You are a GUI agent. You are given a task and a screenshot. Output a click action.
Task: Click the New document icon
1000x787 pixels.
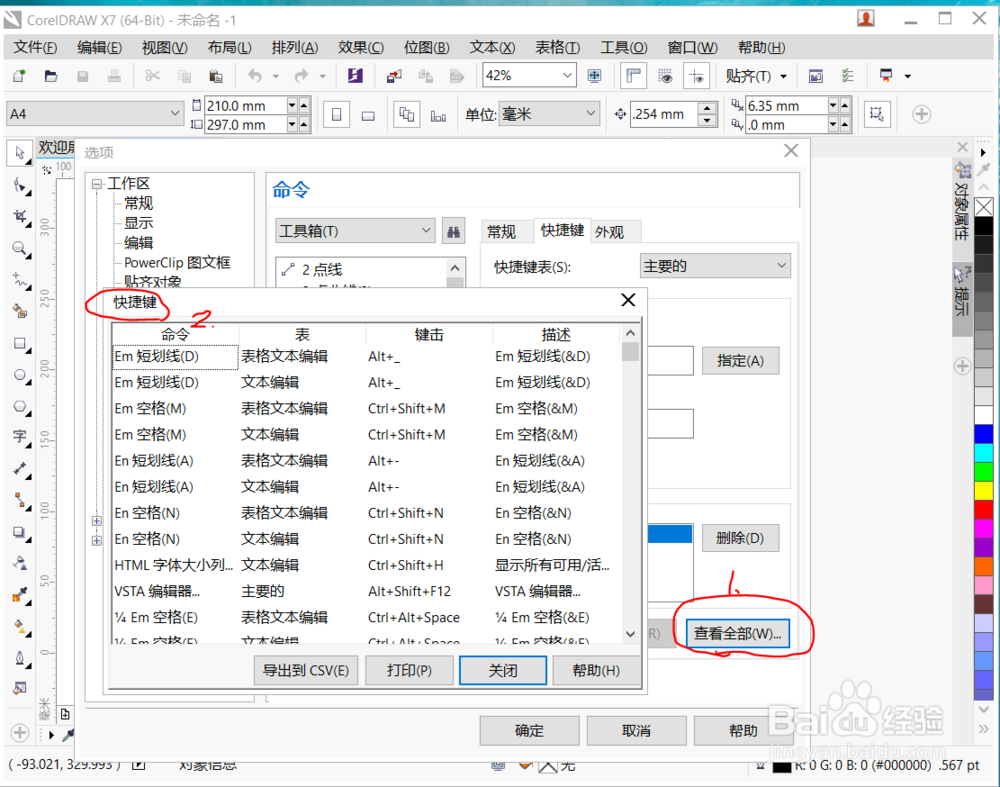[x=19, y=77]
